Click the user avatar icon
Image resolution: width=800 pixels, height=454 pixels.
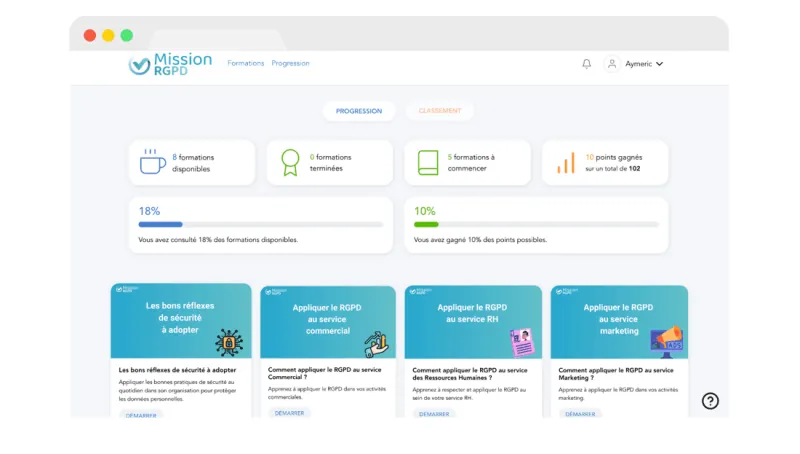[x=612, y=64]
